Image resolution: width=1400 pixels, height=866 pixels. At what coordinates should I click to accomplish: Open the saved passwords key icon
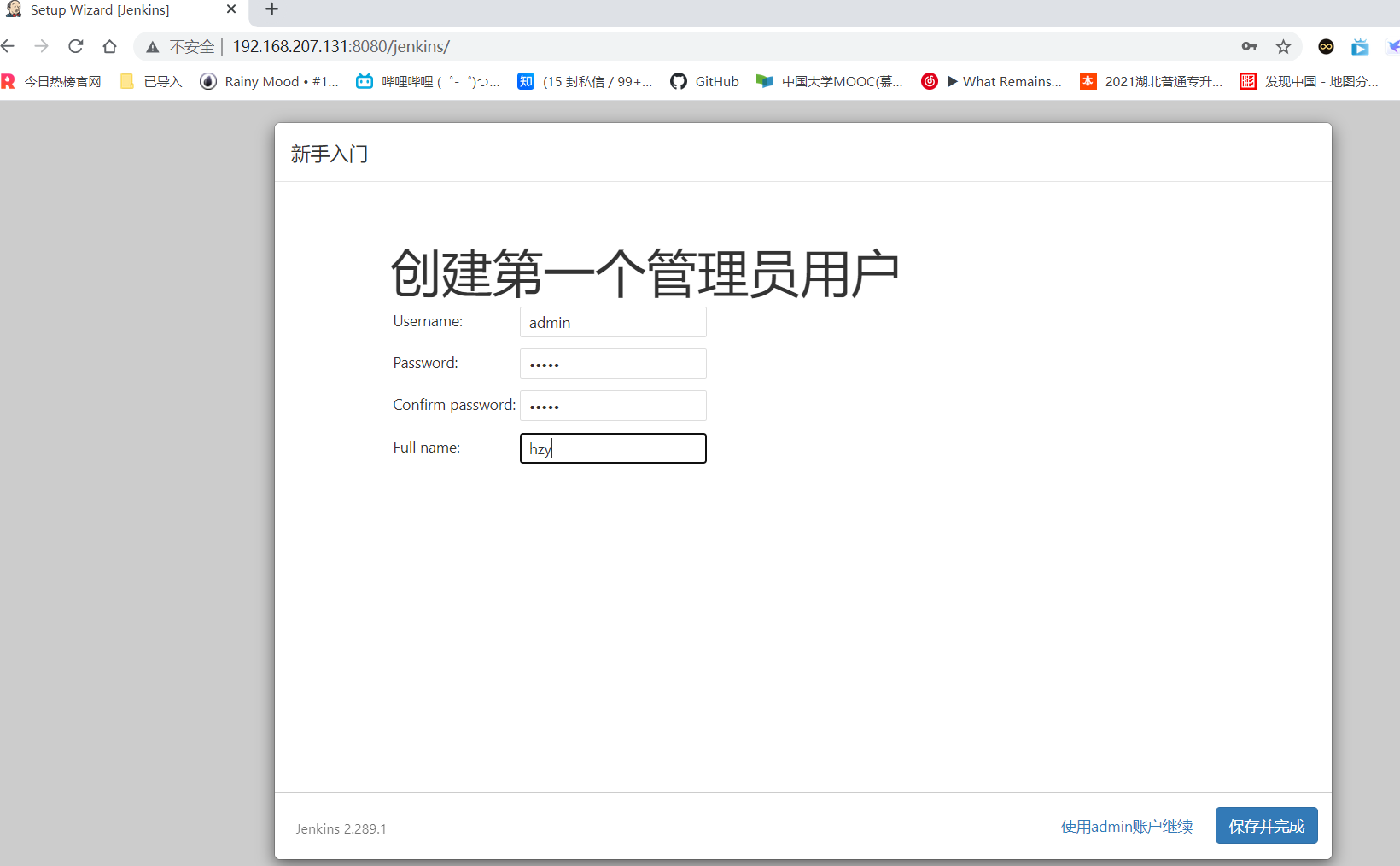click(1249, 47)
